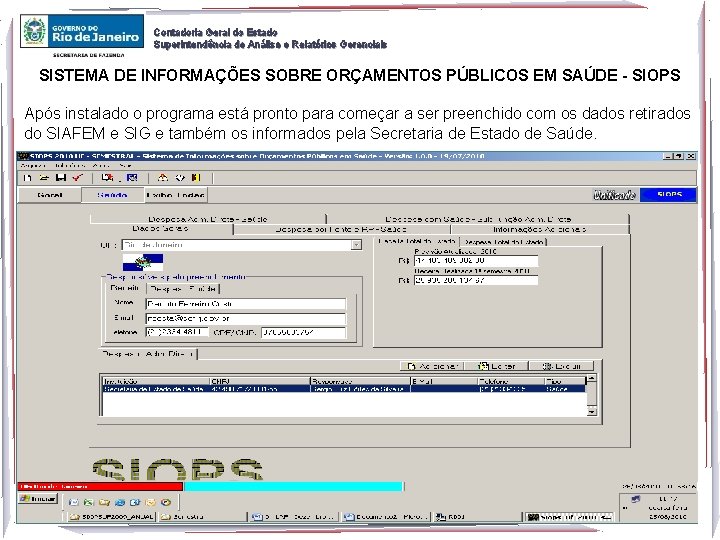Click the New file toolbar icon

pyautogui.click(x=28, y=178)
